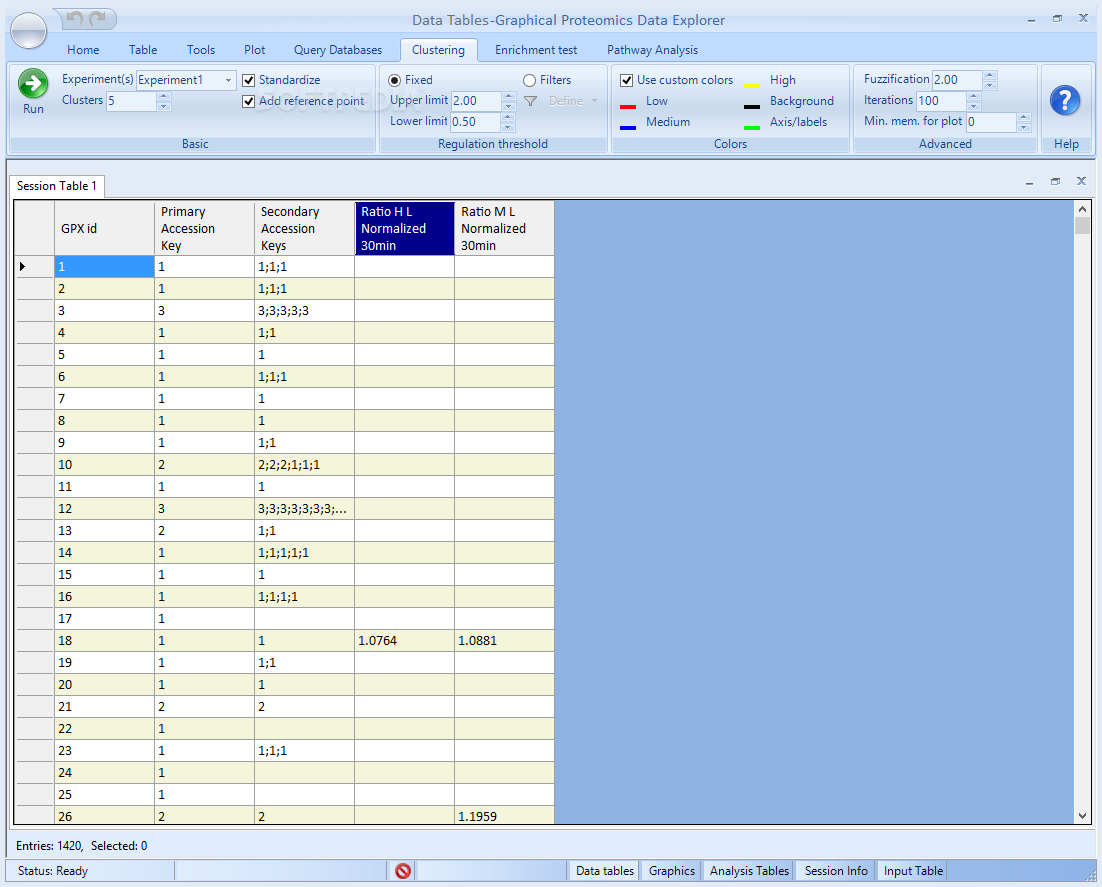Switch to Enrichment test tab
Viewport: 1102px width, 887px height.
[x=536, y=50]
